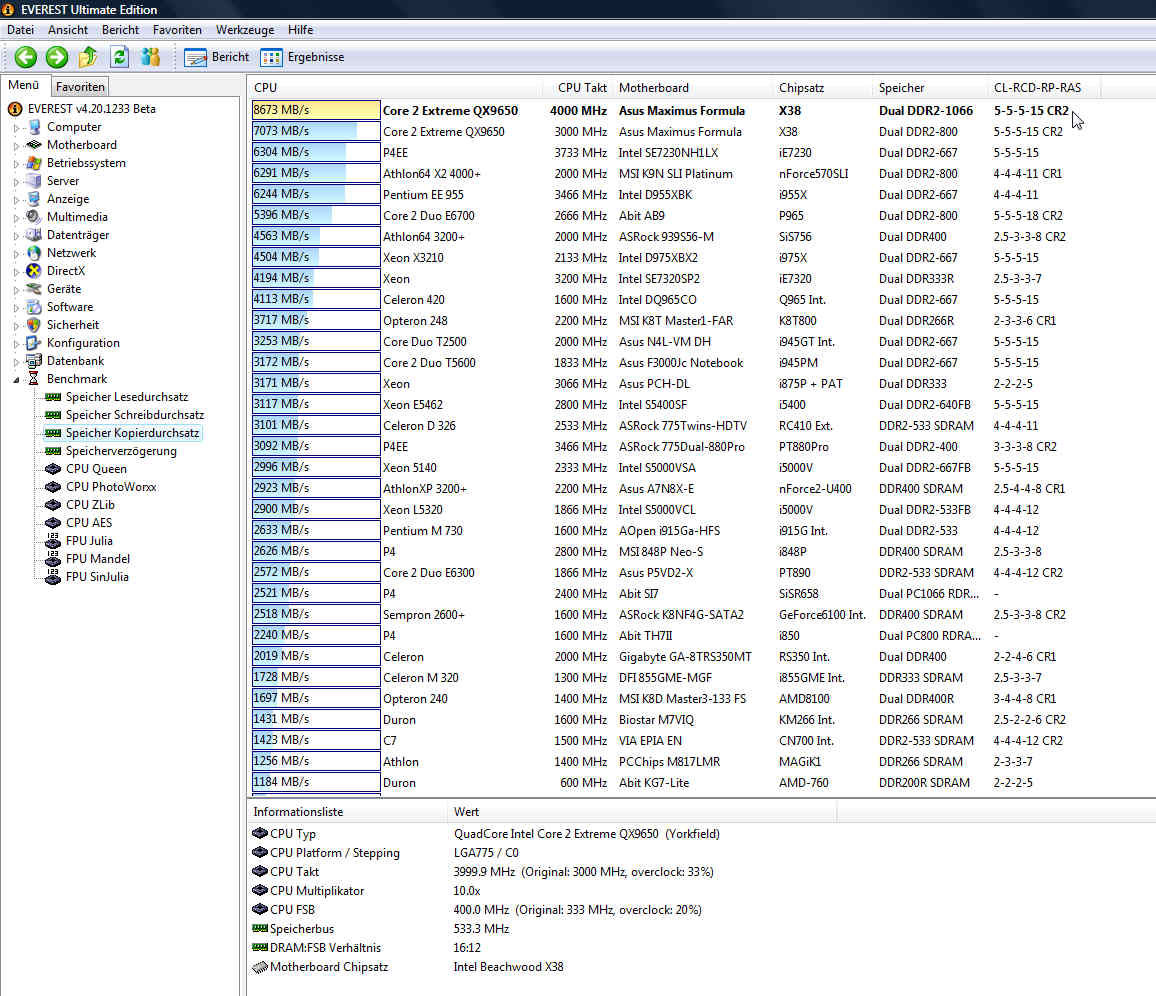The width and height of the screenshot is (1156, 996).
Task: Click the 6304 MB/s result bar
Action: pyautogui.click(x=316, y=152)
